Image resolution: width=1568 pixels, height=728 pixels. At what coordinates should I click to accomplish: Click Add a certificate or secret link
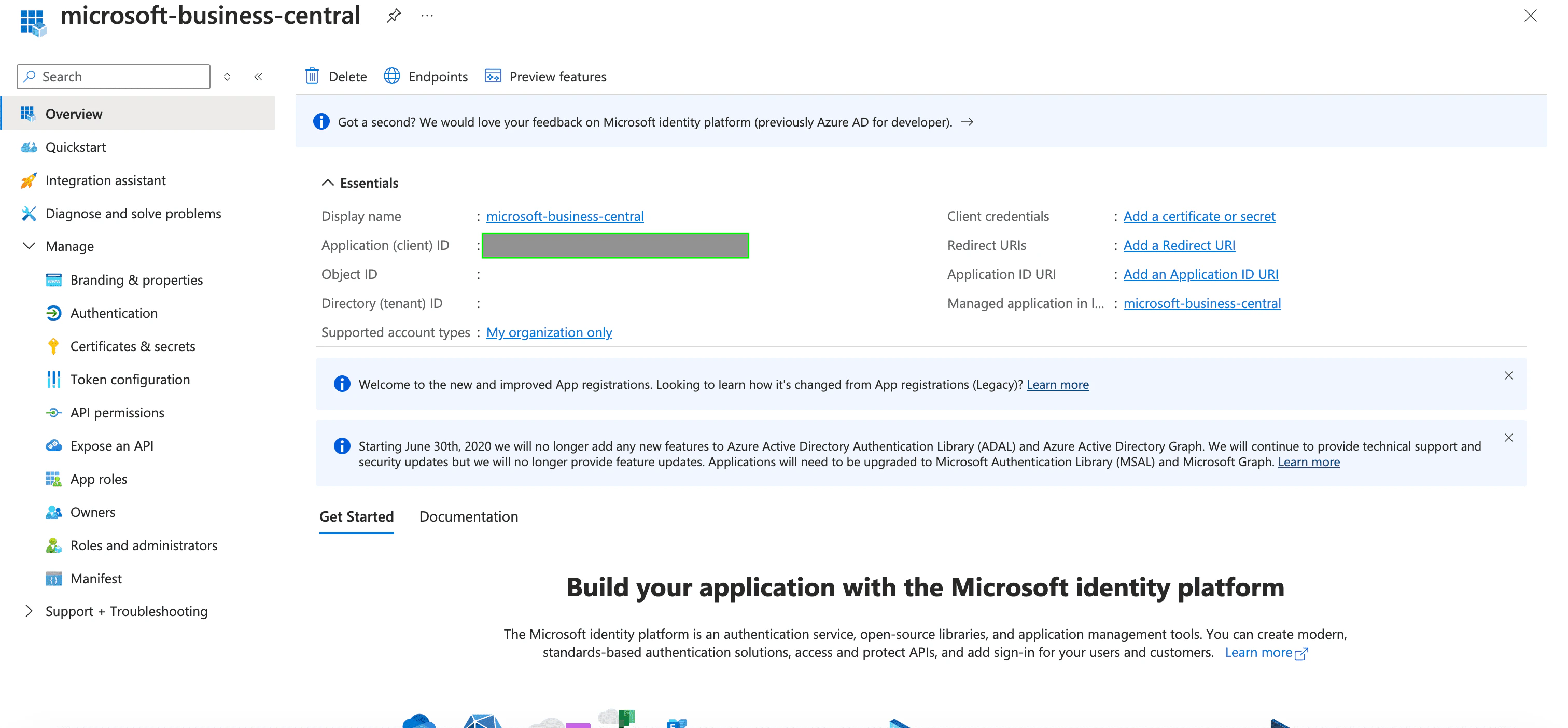(x=1198, y=216)
